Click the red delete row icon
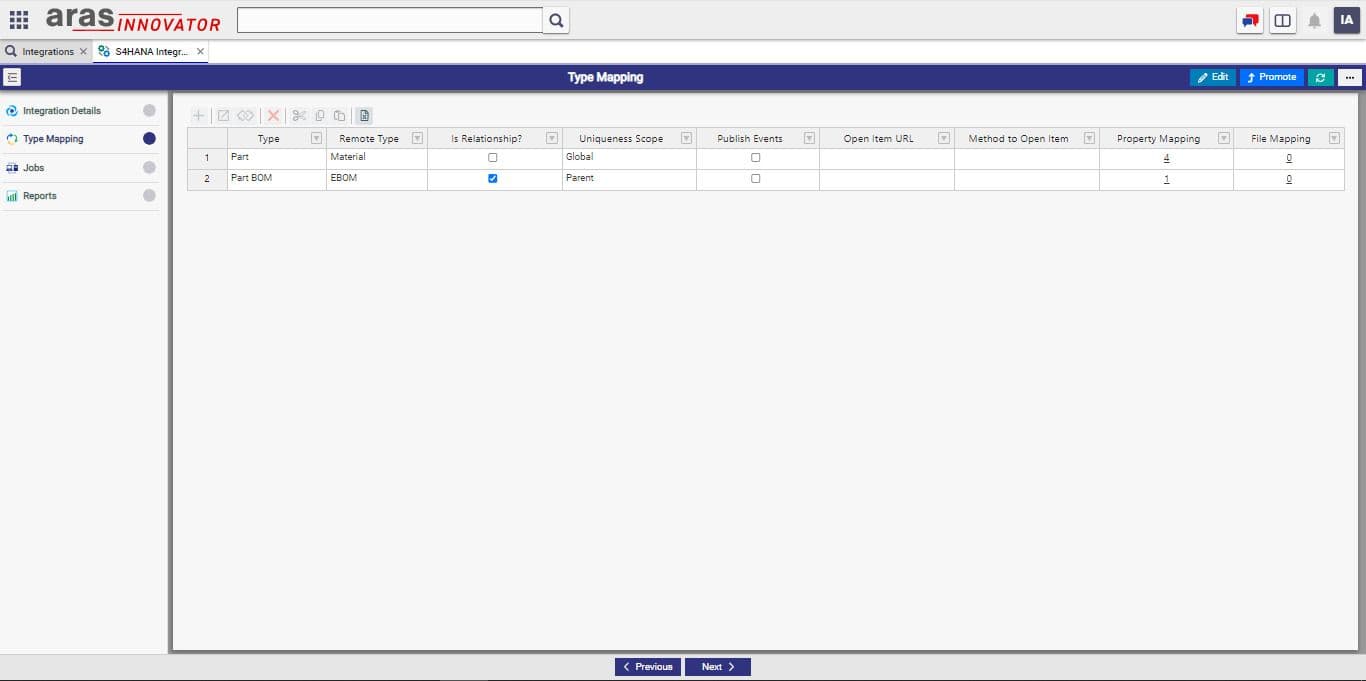Viewport: 1366px width, 681px height. tap(273, 116)
